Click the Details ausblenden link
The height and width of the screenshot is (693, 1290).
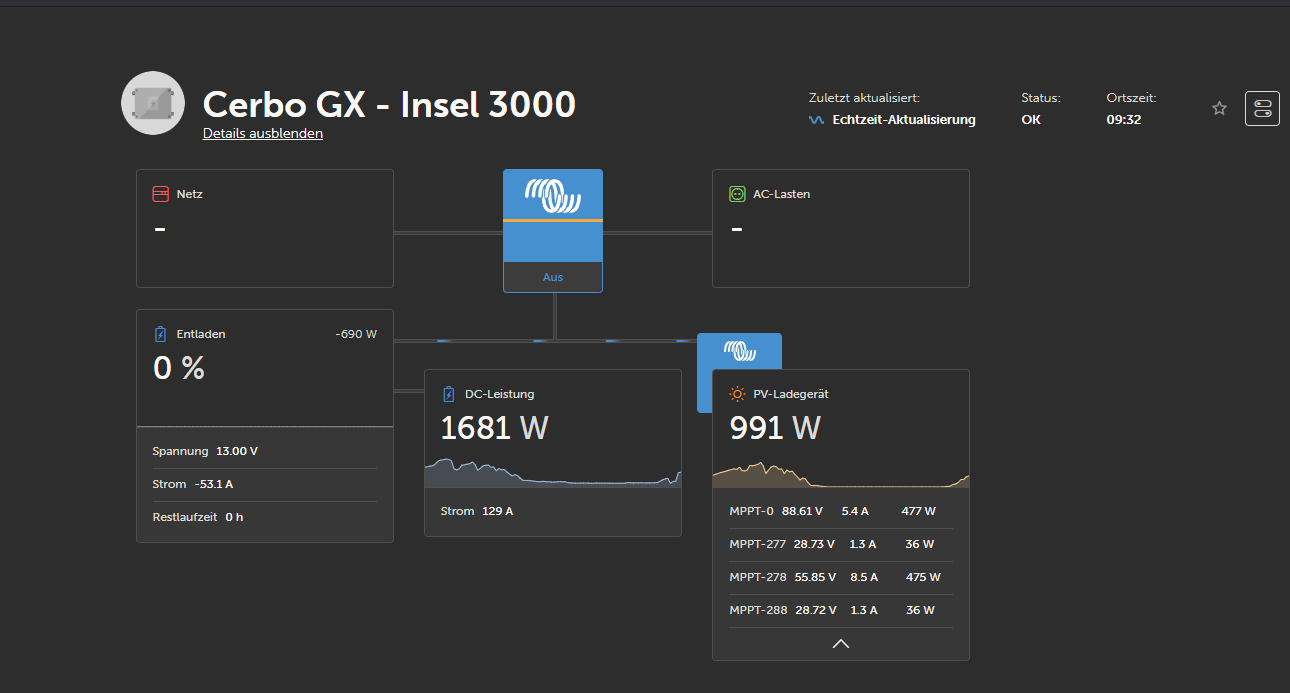[263, 133]
